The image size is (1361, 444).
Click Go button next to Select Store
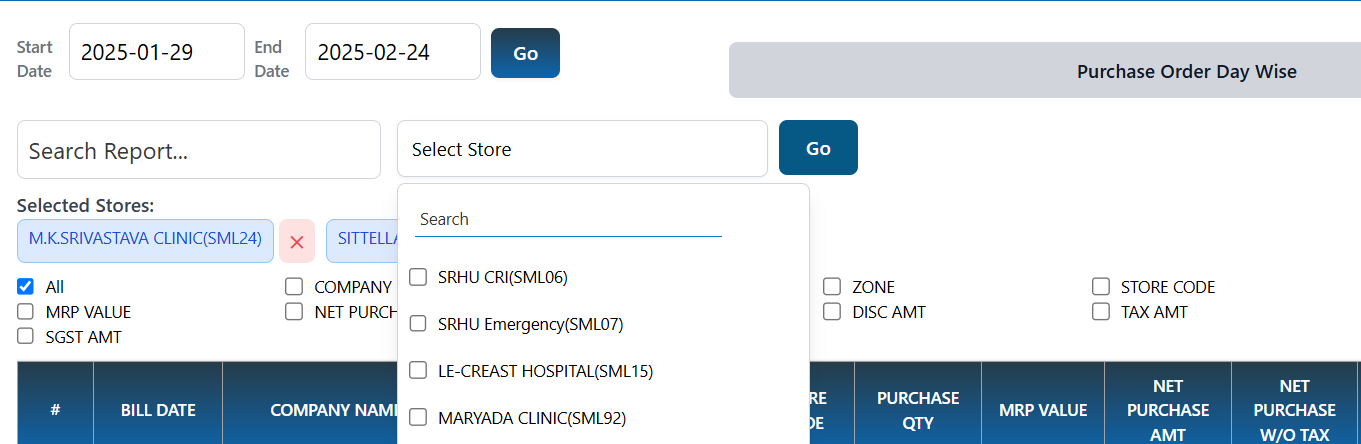point(818,148)
